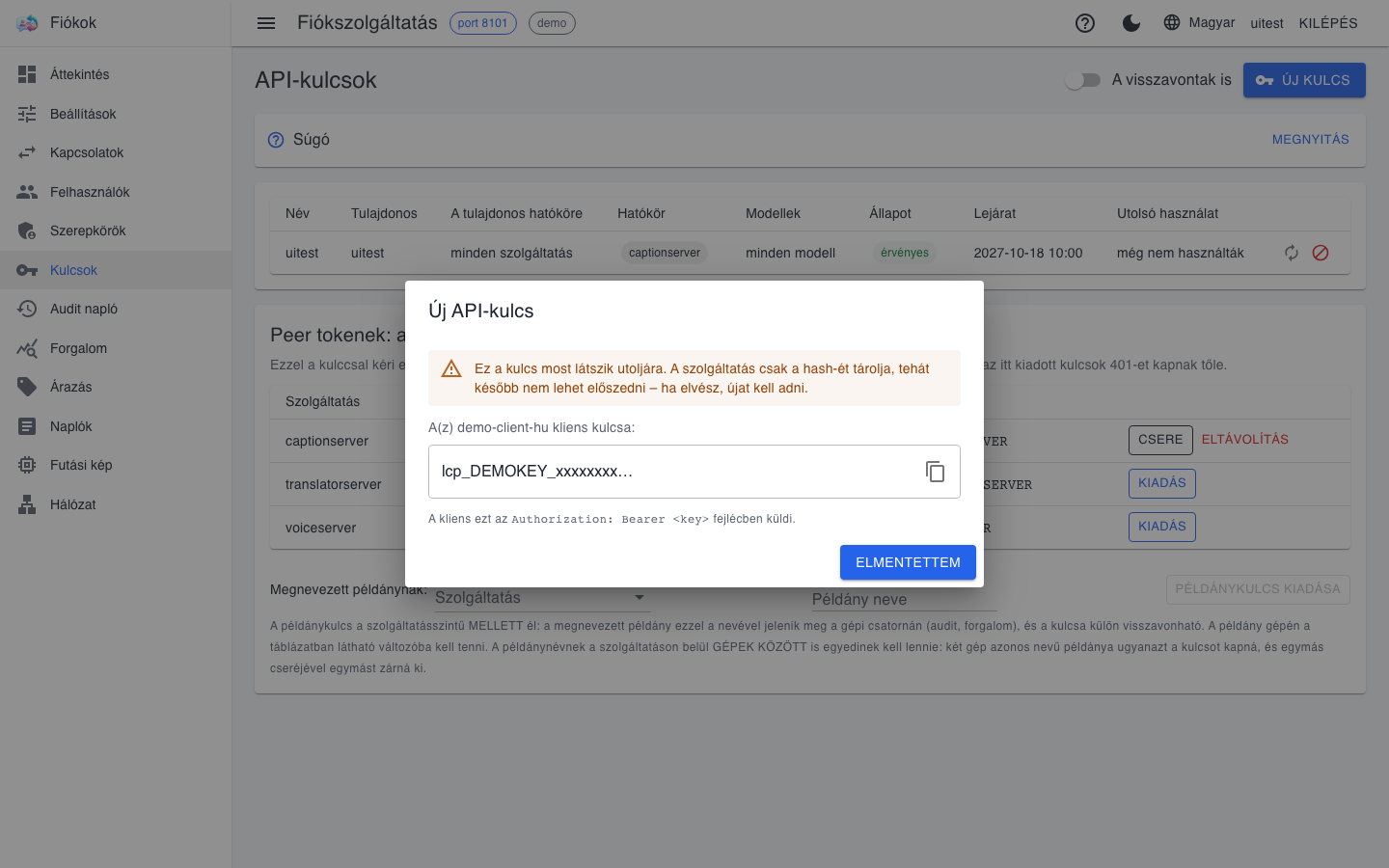This screenshot has height=868, width=1389.
Task: Open the hamburger navigation menu
Action: tap(266, 23)
